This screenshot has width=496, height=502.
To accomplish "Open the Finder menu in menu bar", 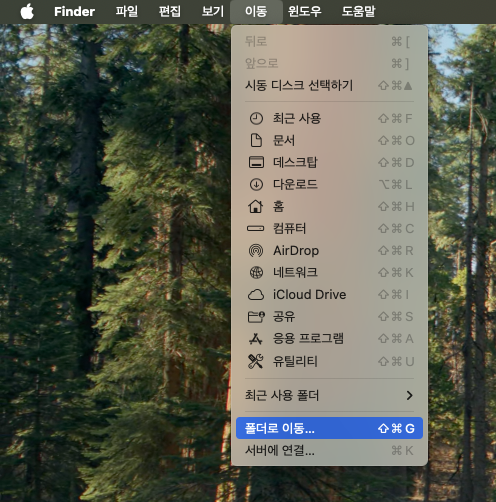I will click(74, 12).
